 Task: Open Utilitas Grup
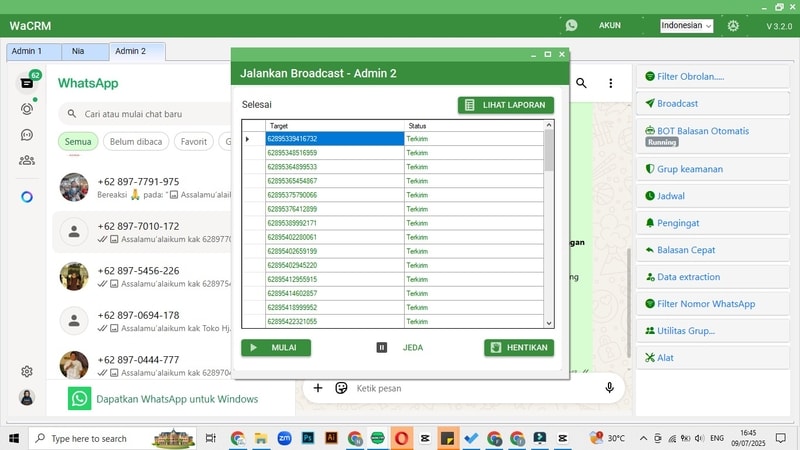713,331
